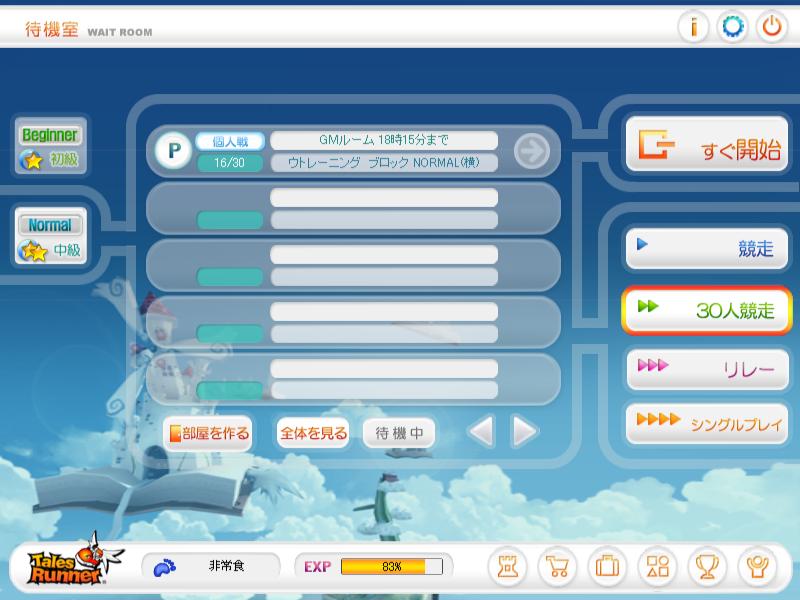Click map name ウトレーニング ブロック NORMAL
Viewport: 800px width, 600px height.
384,162
